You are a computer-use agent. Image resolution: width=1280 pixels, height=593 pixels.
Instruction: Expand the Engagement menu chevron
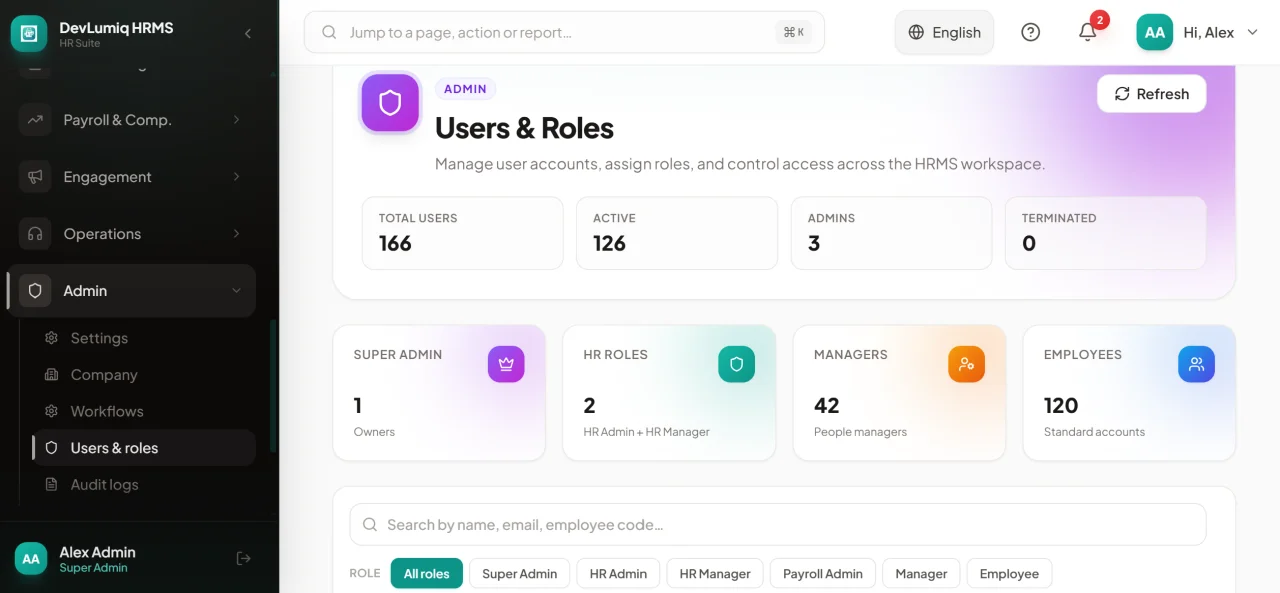[237, 177]
